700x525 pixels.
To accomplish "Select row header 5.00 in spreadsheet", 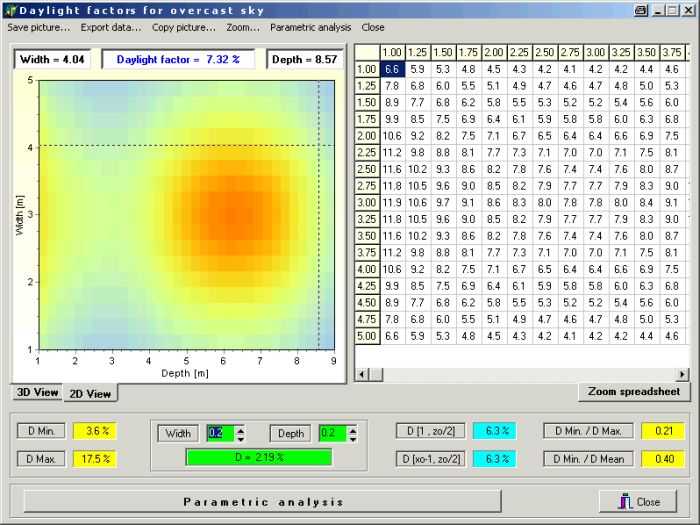I will click(367, 336).
